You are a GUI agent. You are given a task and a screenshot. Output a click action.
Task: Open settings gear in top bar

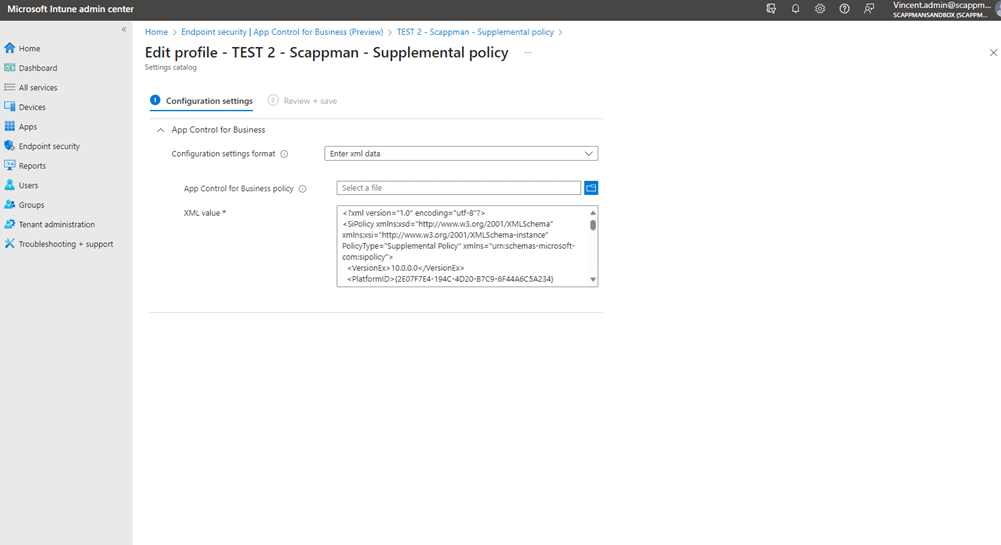pos(820,9)
